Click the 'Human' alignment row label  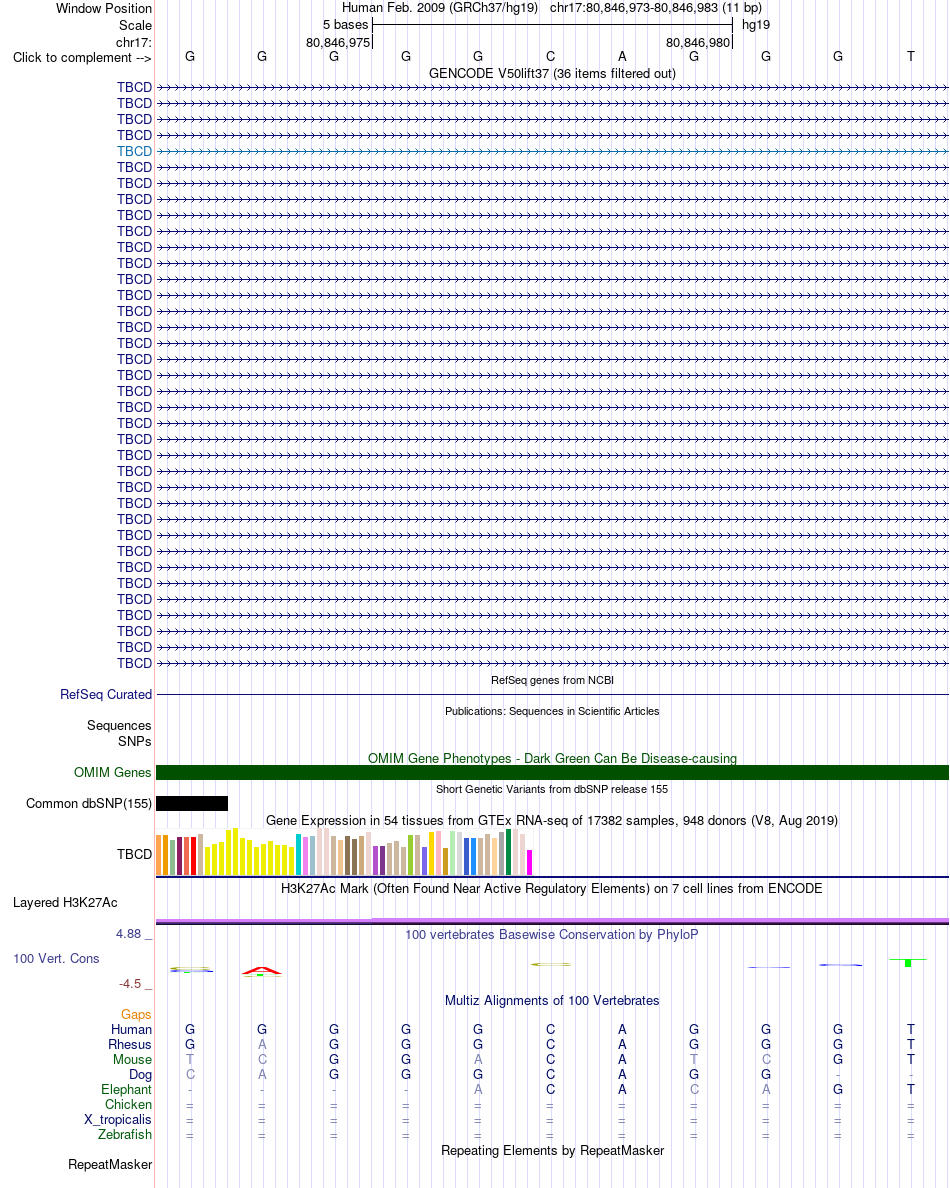(131, 1030)
